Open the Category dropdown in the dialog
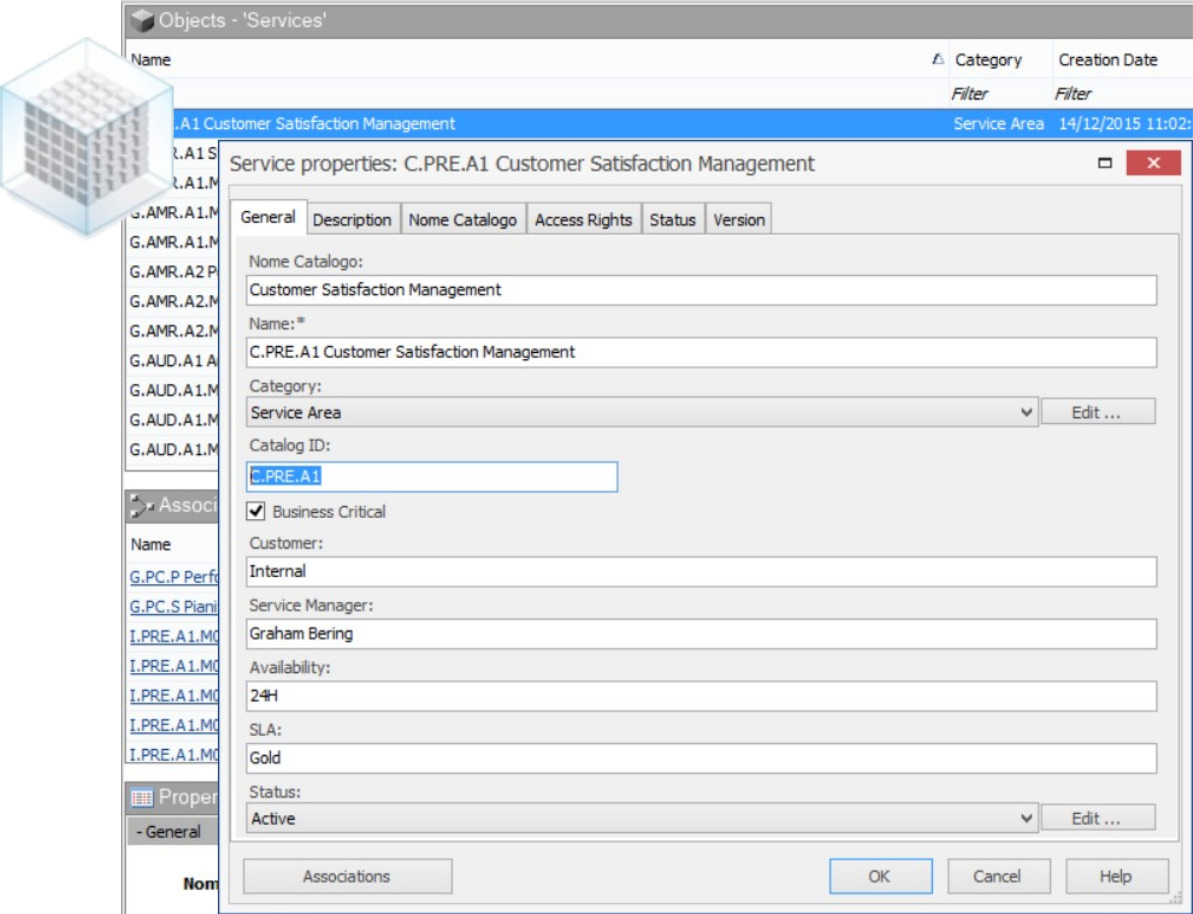 coord(1026,412)
